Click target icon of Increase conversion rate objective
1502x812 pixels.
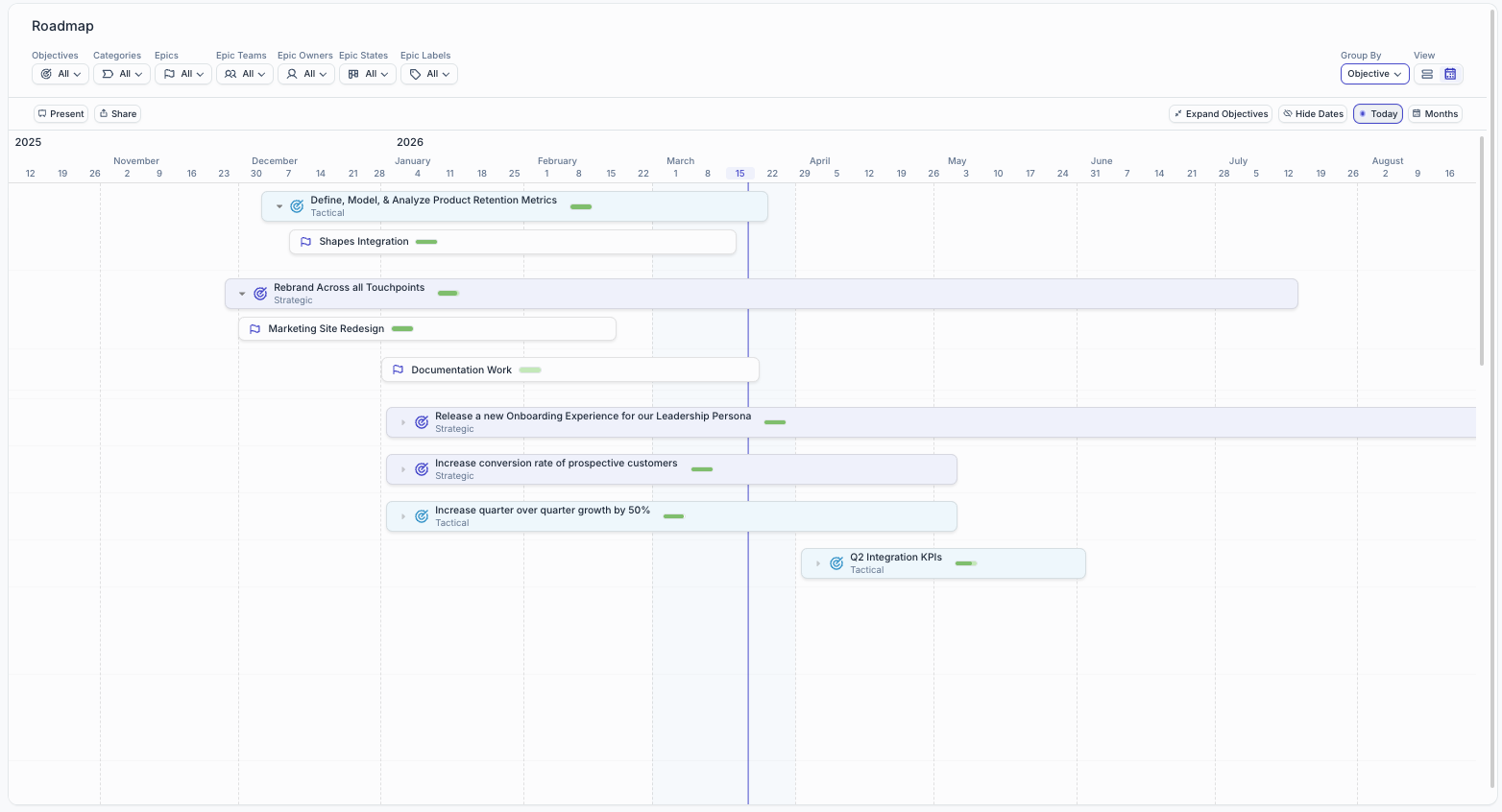click(x=422, y=469)
